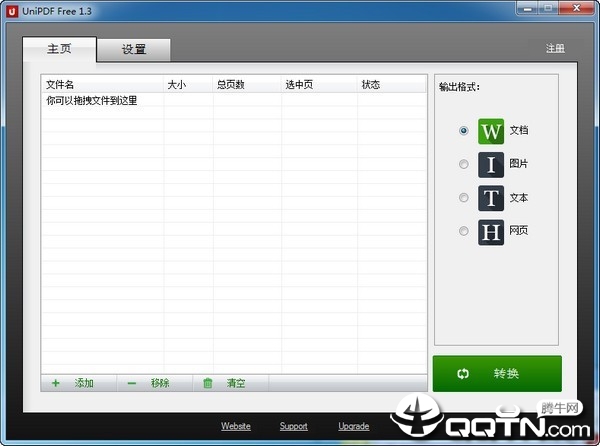
Task: Sort by the 大小 column header
Action: 188,85
